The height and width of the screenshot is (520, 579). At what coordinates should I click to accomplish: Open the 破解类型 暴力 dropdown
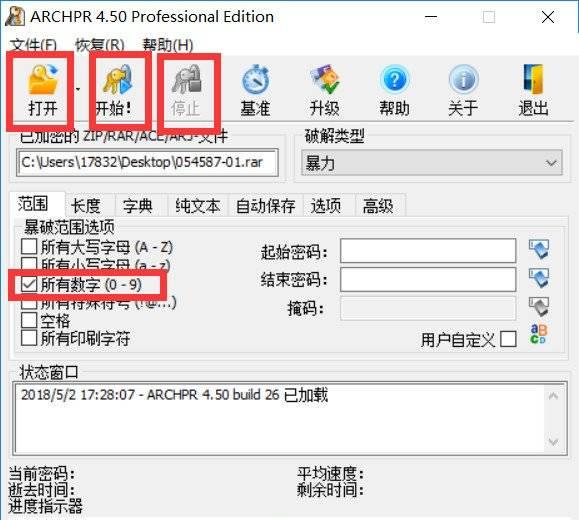tap(432, 162)
